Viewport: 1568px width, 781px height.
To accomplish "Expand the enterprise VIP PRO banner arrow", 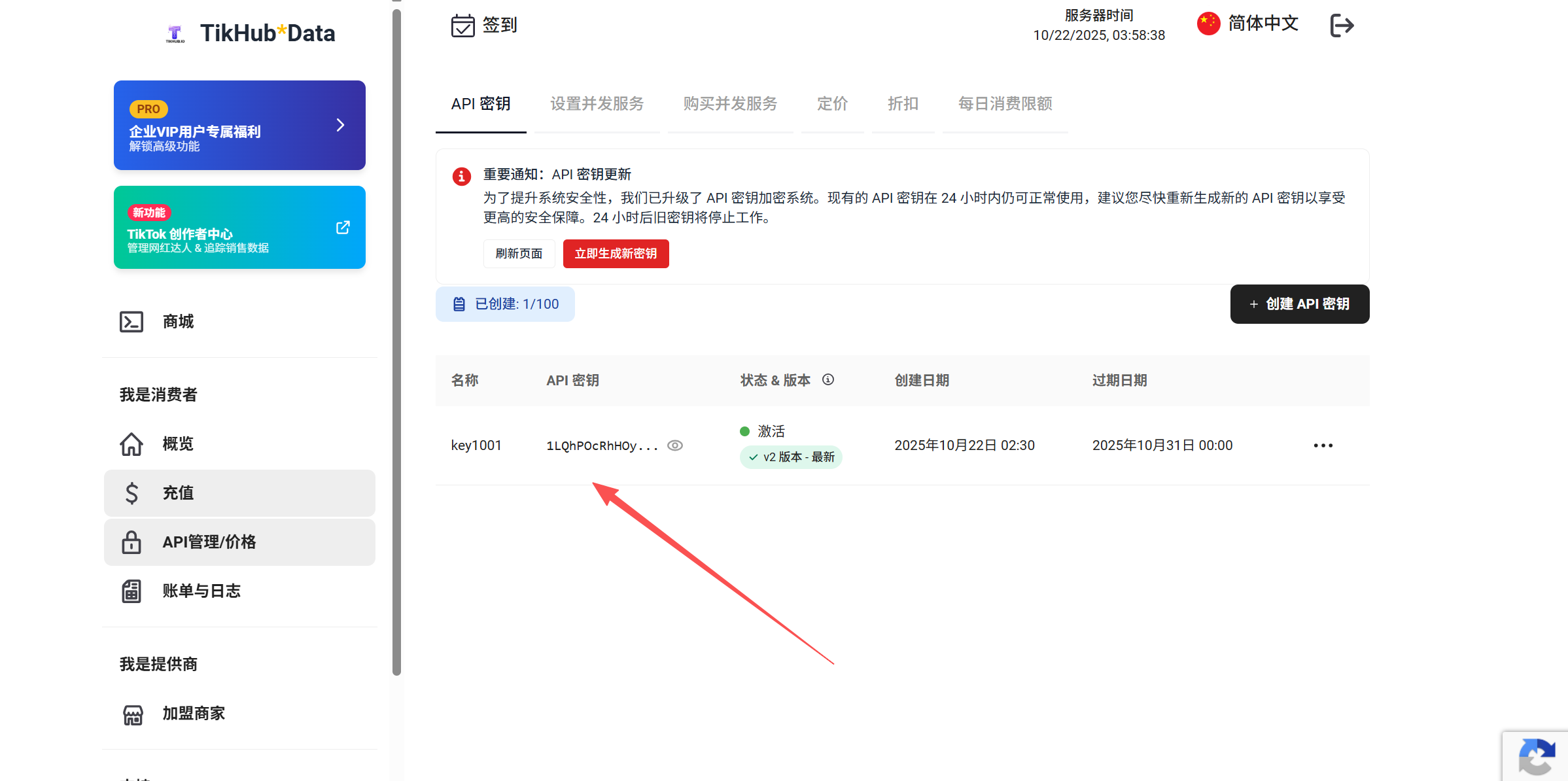I will click(340, 125).
